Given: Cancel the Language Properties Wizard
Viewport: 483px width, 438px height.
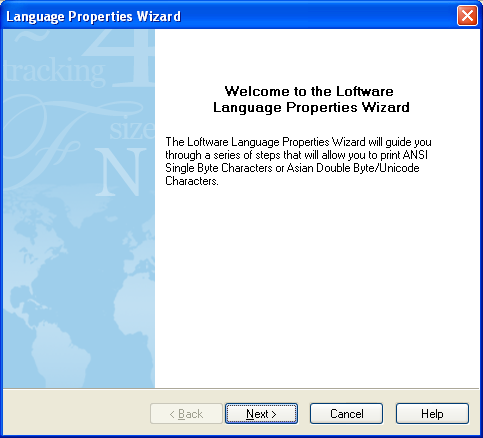Looking at the screenshot, I should [346, 414].
